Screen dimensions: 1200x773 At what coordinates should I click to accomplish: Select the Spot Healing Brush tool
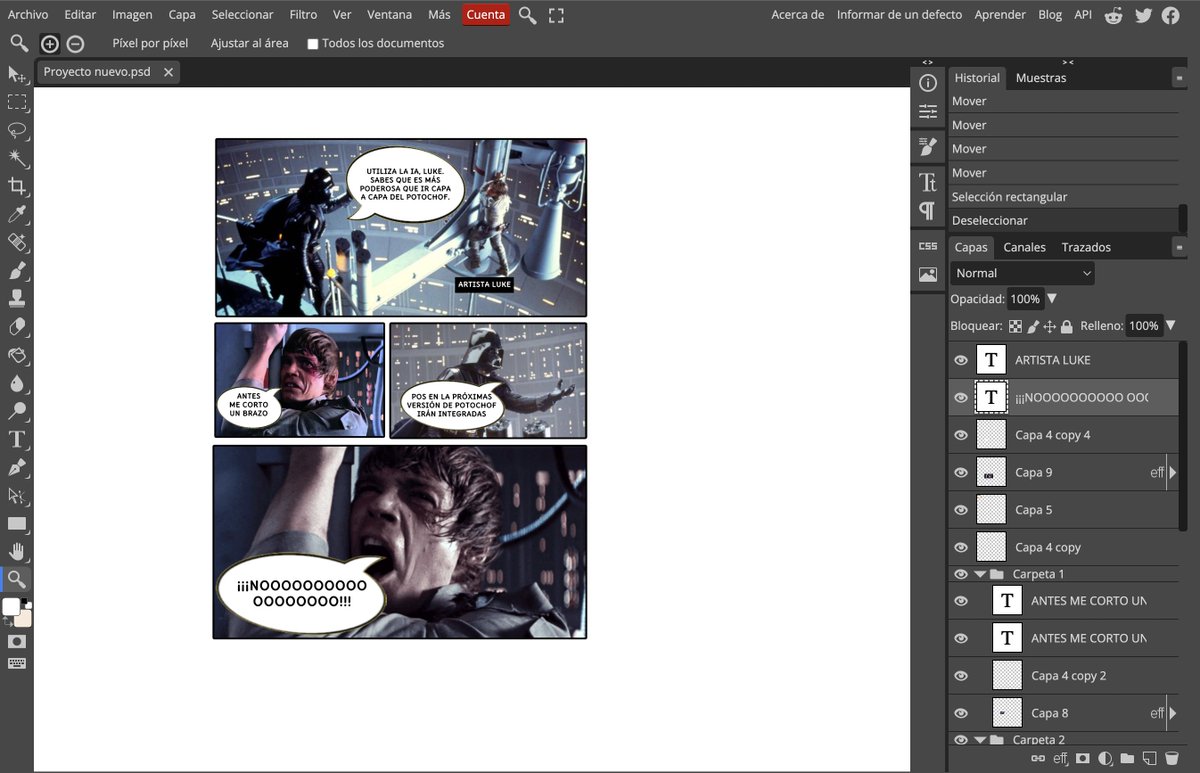click(x=17, y=242)
